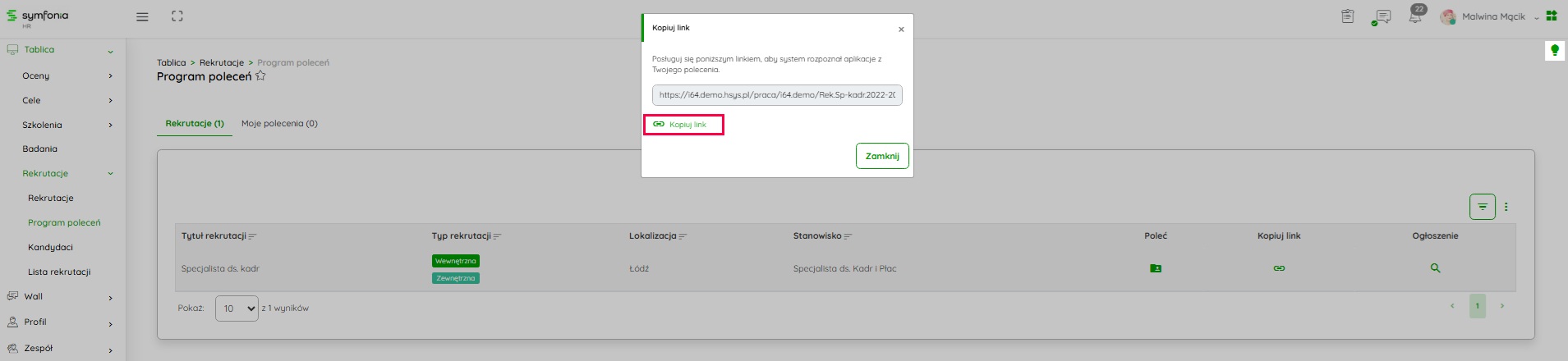Click the referral link URL field
The height and width of the screenshot is (361, 1568).
[777, 95]
